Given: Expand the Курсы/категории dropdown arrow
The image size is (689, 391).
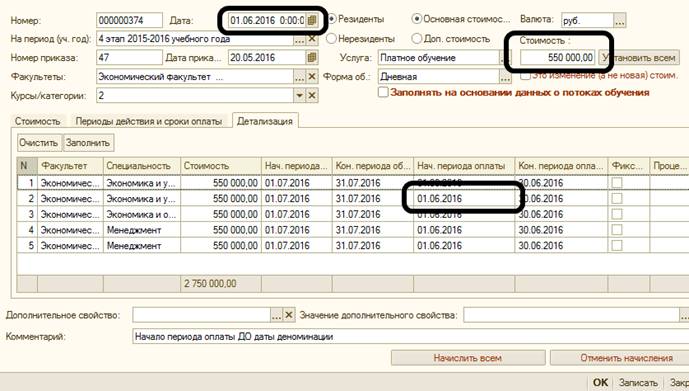Looking at the screenshot, I should (300, 95).
